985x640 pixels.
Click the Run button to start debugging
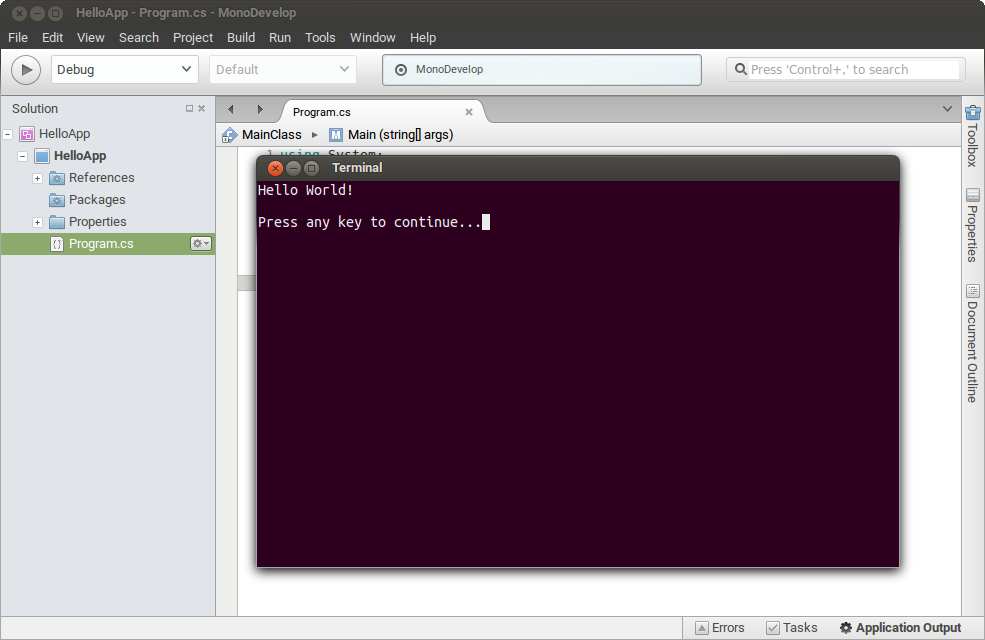point(25,69)
